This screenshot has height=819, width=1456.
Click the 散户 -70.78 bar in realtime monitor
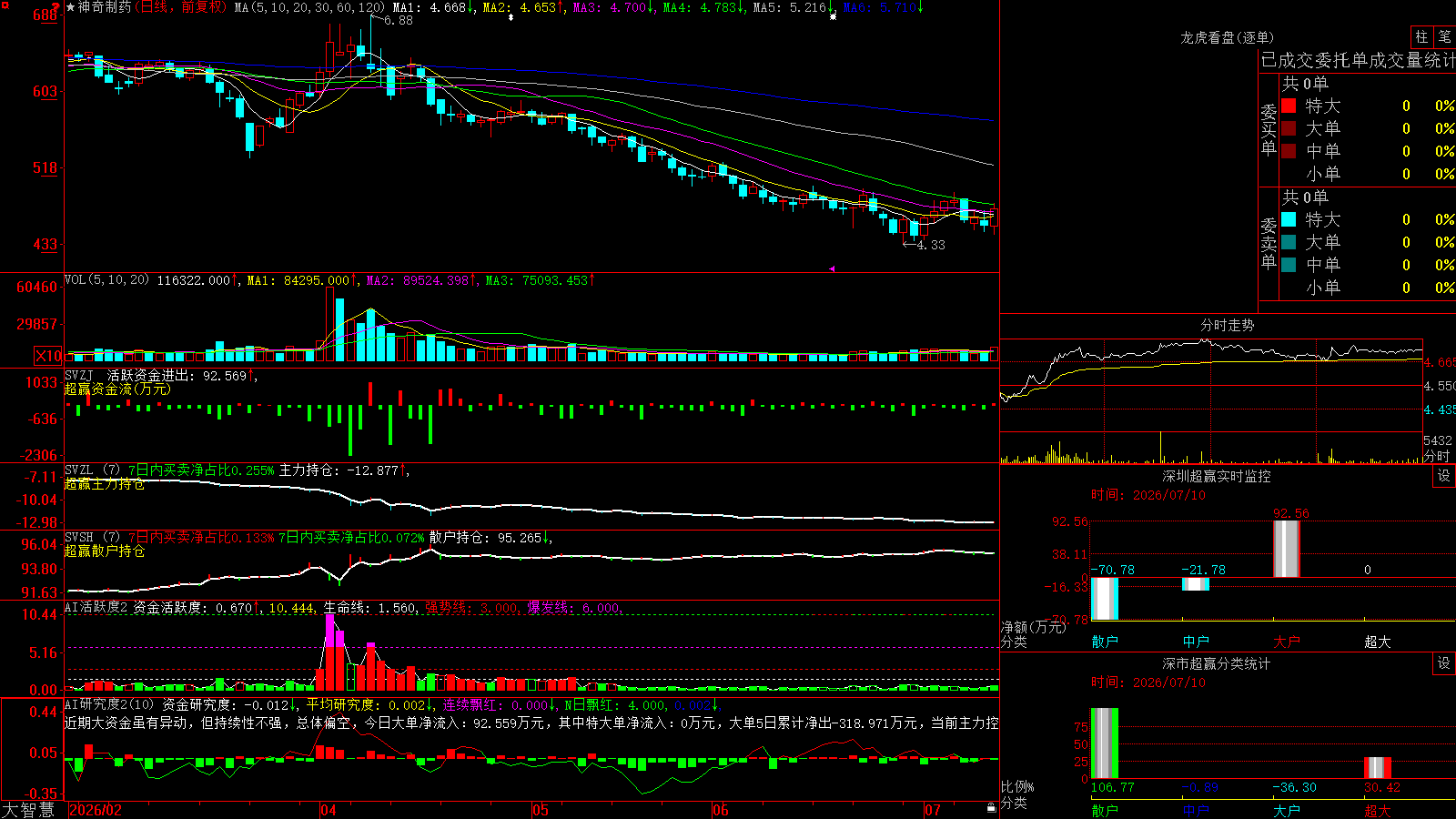[1105, 598]
